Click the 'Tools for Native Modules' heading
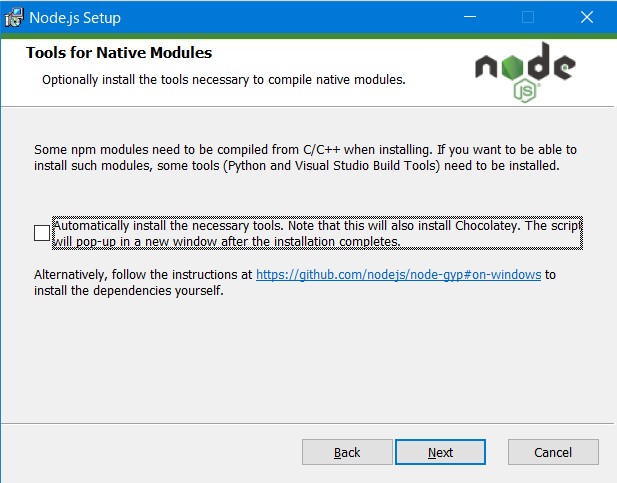 pyautogui.click(x=119, y=53)
